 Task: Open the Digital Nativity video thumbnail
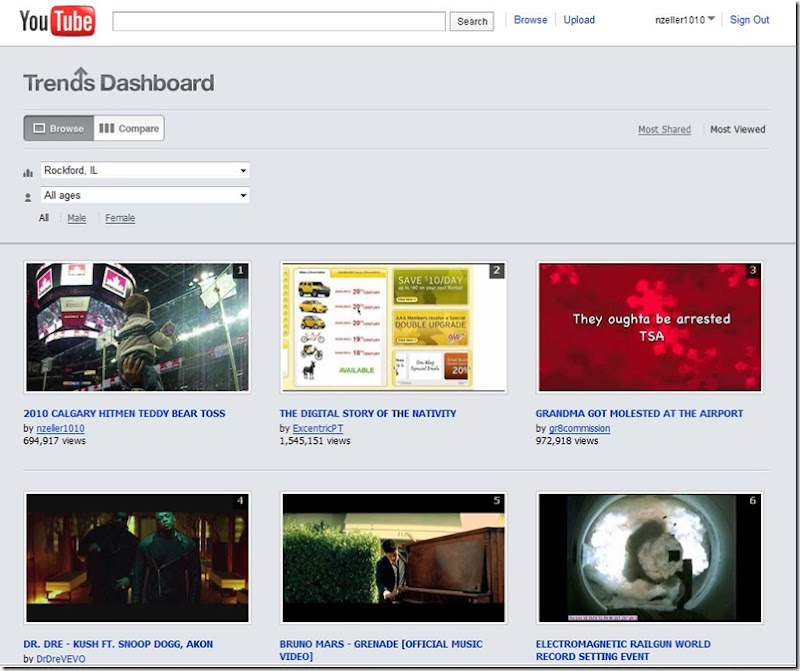393,327
